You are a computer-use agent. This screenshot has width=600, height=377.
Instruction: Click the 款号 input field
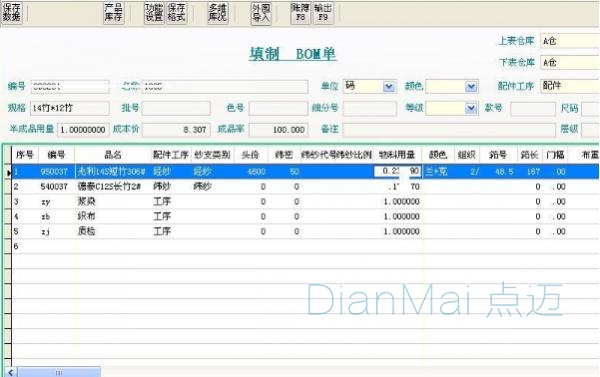[x=533, y=109]
